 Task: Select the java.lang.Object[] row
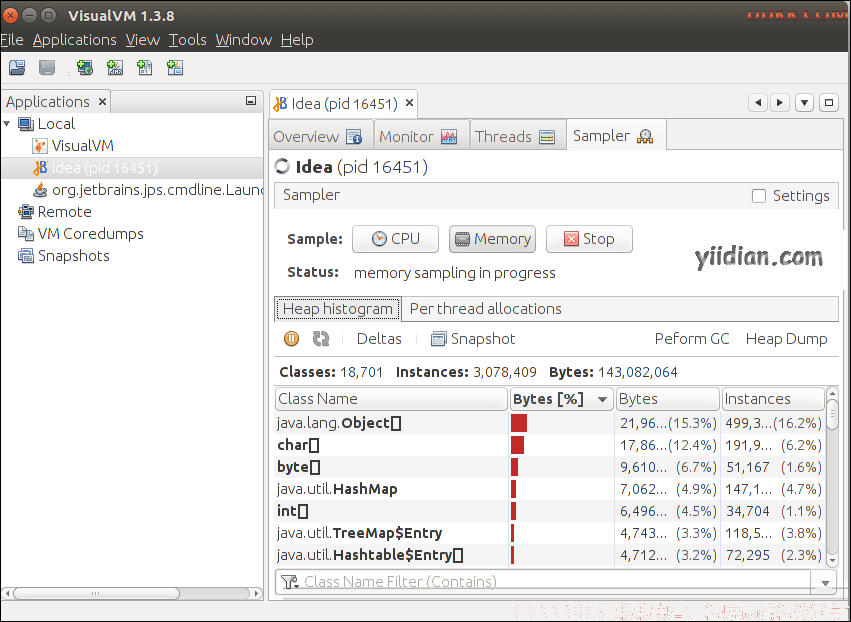pyautogui.click(x=550, y=423)
